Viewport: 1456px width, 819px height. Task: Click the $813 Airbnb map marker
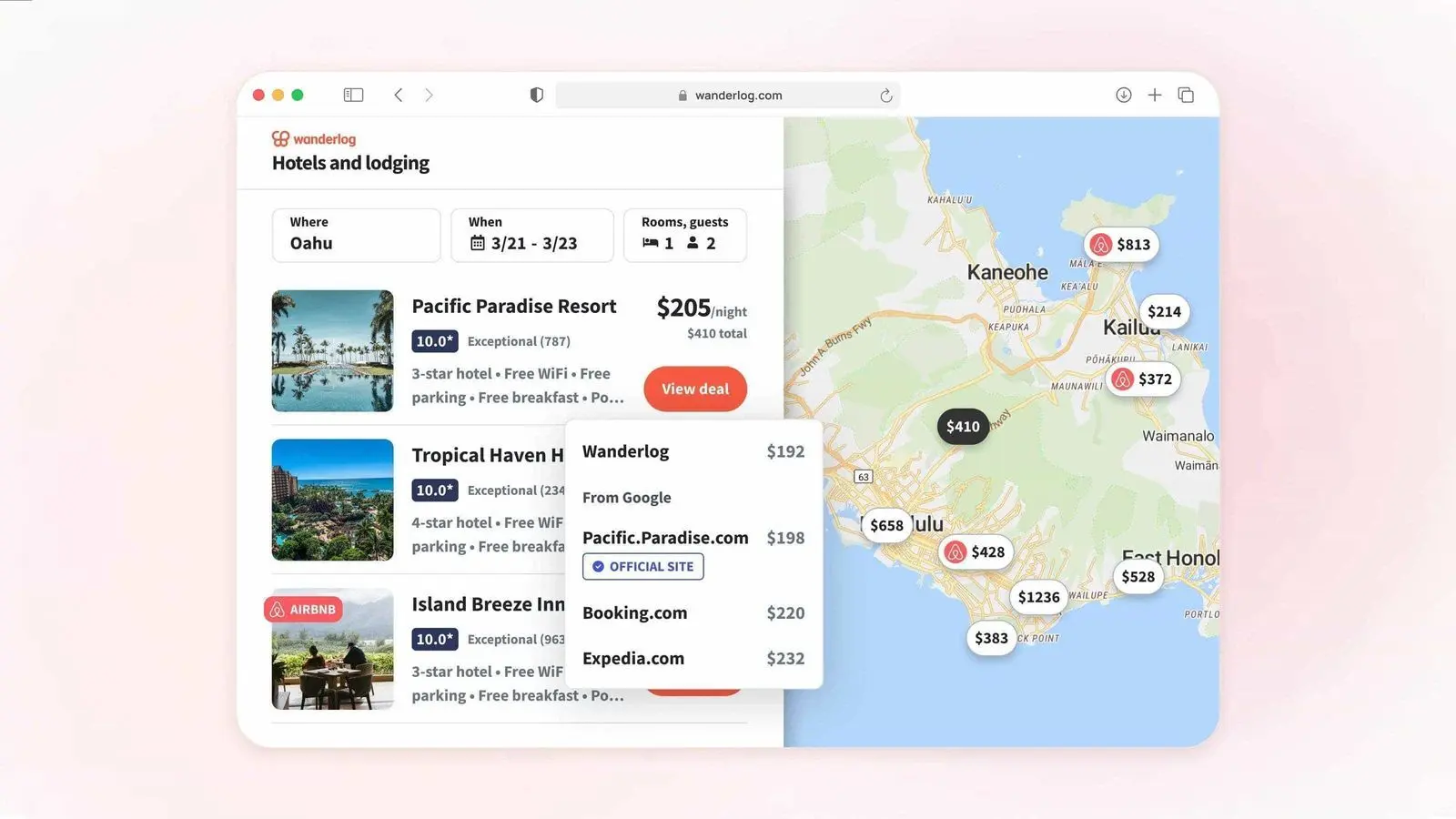tap(1121, 244)
